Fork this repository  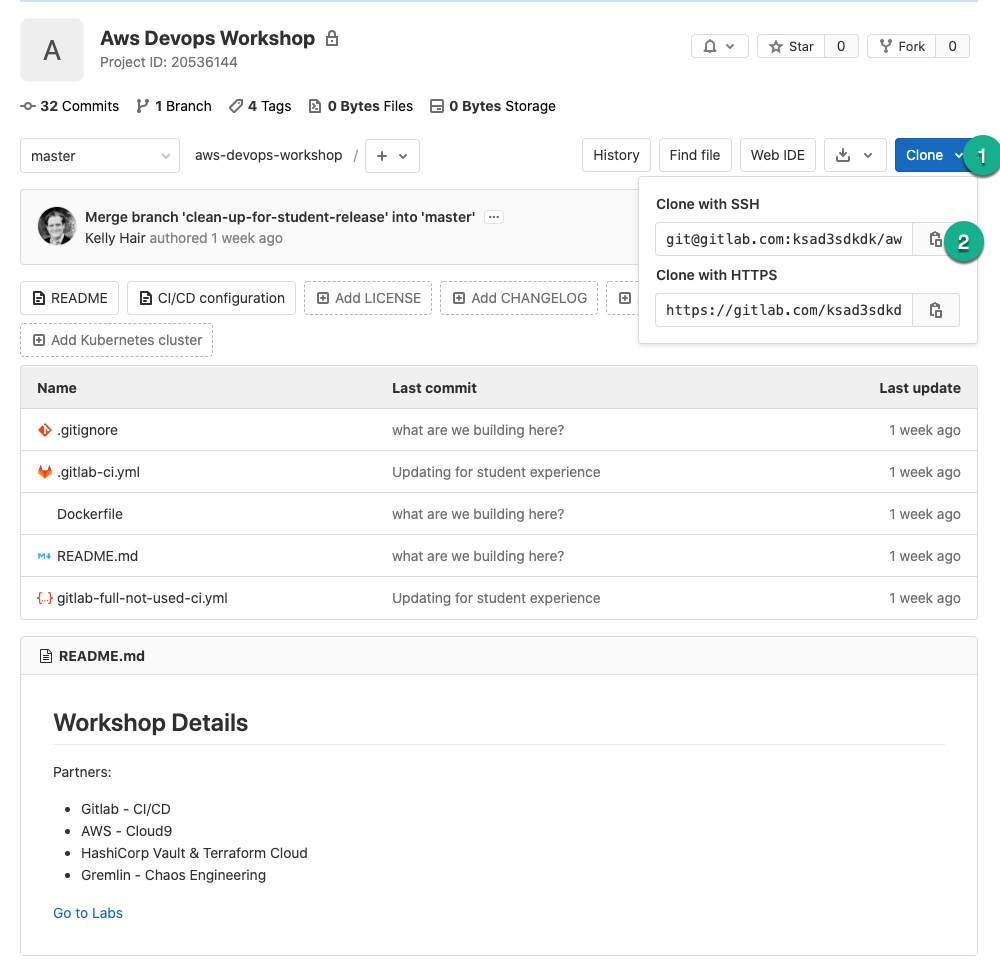[901, 47]
